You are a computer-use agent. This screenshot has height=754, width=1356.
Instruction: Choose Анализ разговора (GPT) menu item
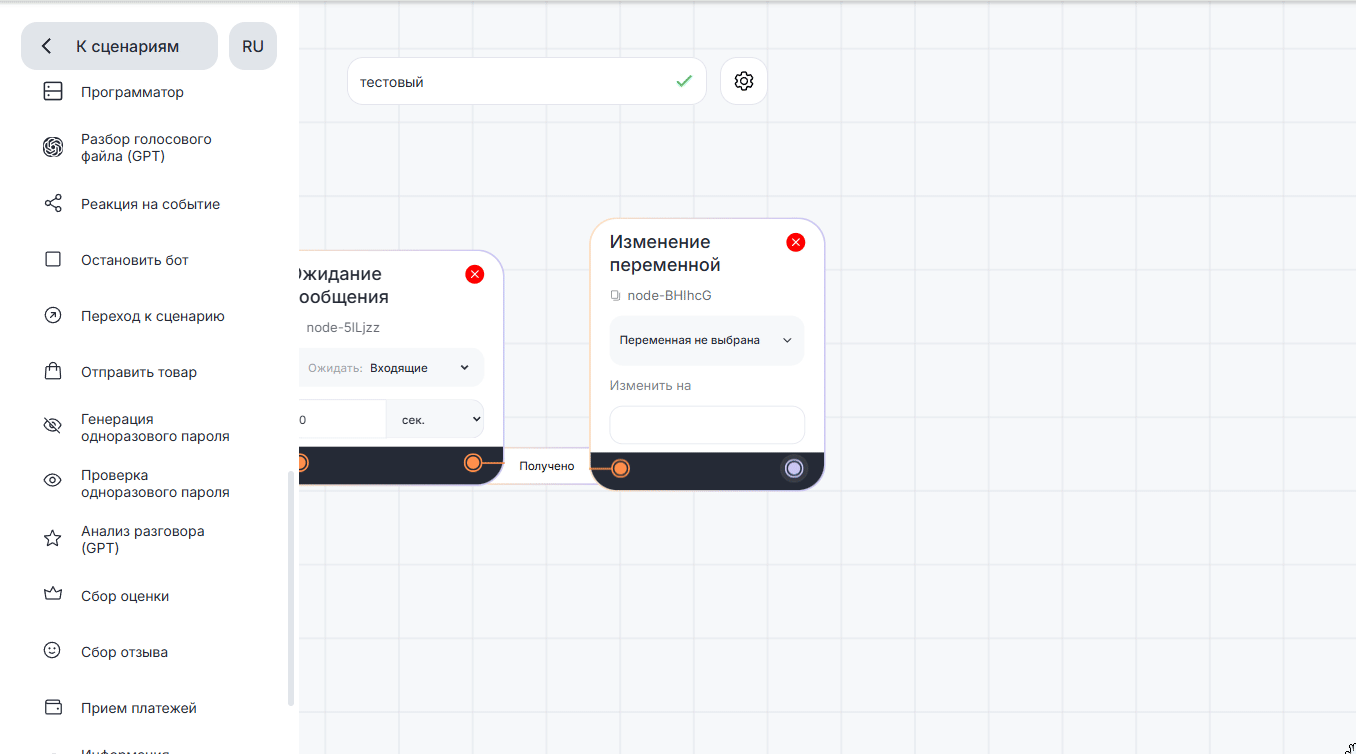(x=142, y=540)
